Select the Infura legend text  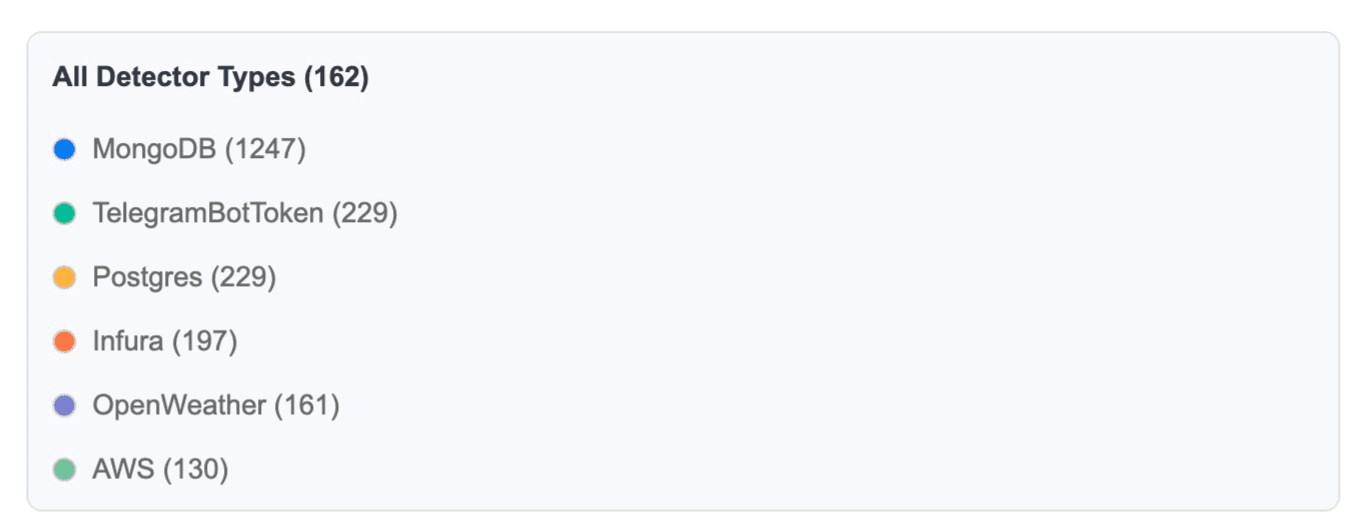[127, 342]
